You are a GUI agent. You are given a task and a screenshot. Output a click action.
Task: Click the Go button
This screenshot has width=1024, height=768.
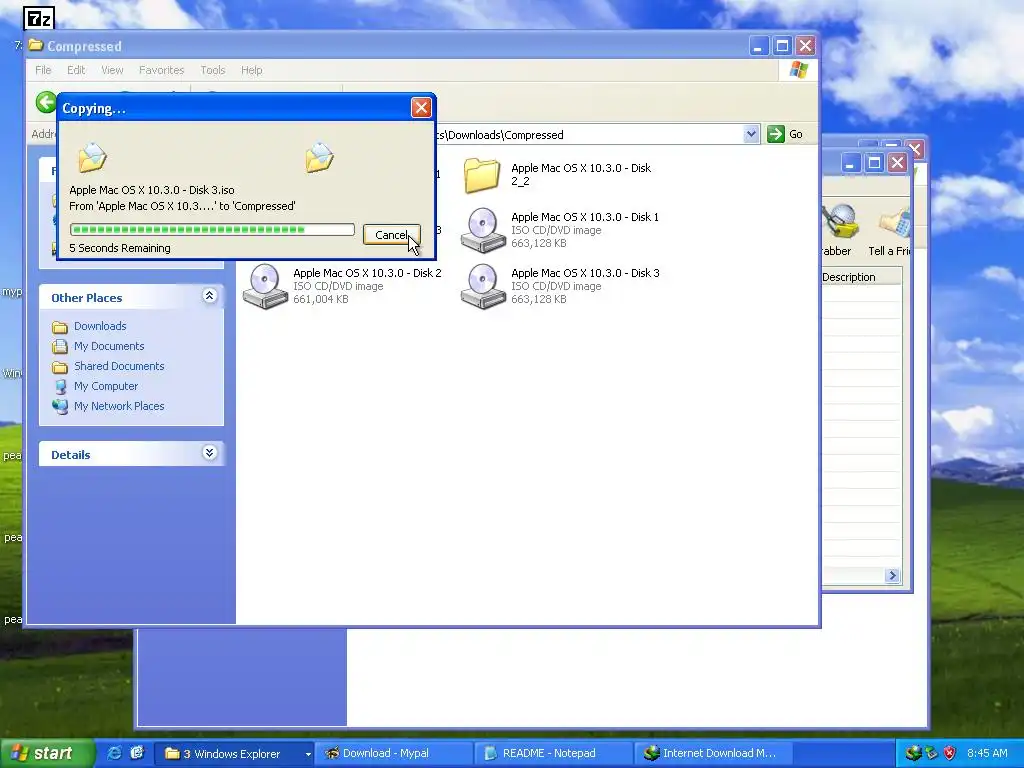pos(785,134)
